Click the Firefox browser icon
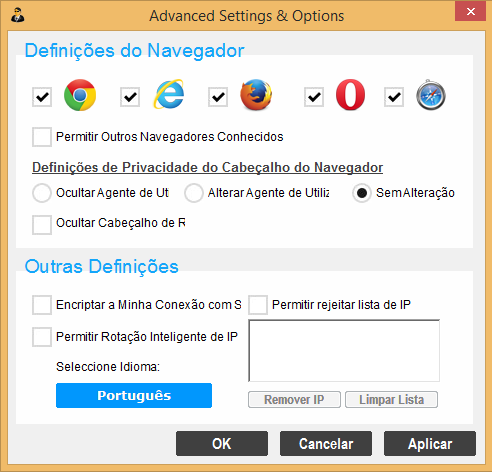Viewport: 492px width, 472px height. (256, 95)
